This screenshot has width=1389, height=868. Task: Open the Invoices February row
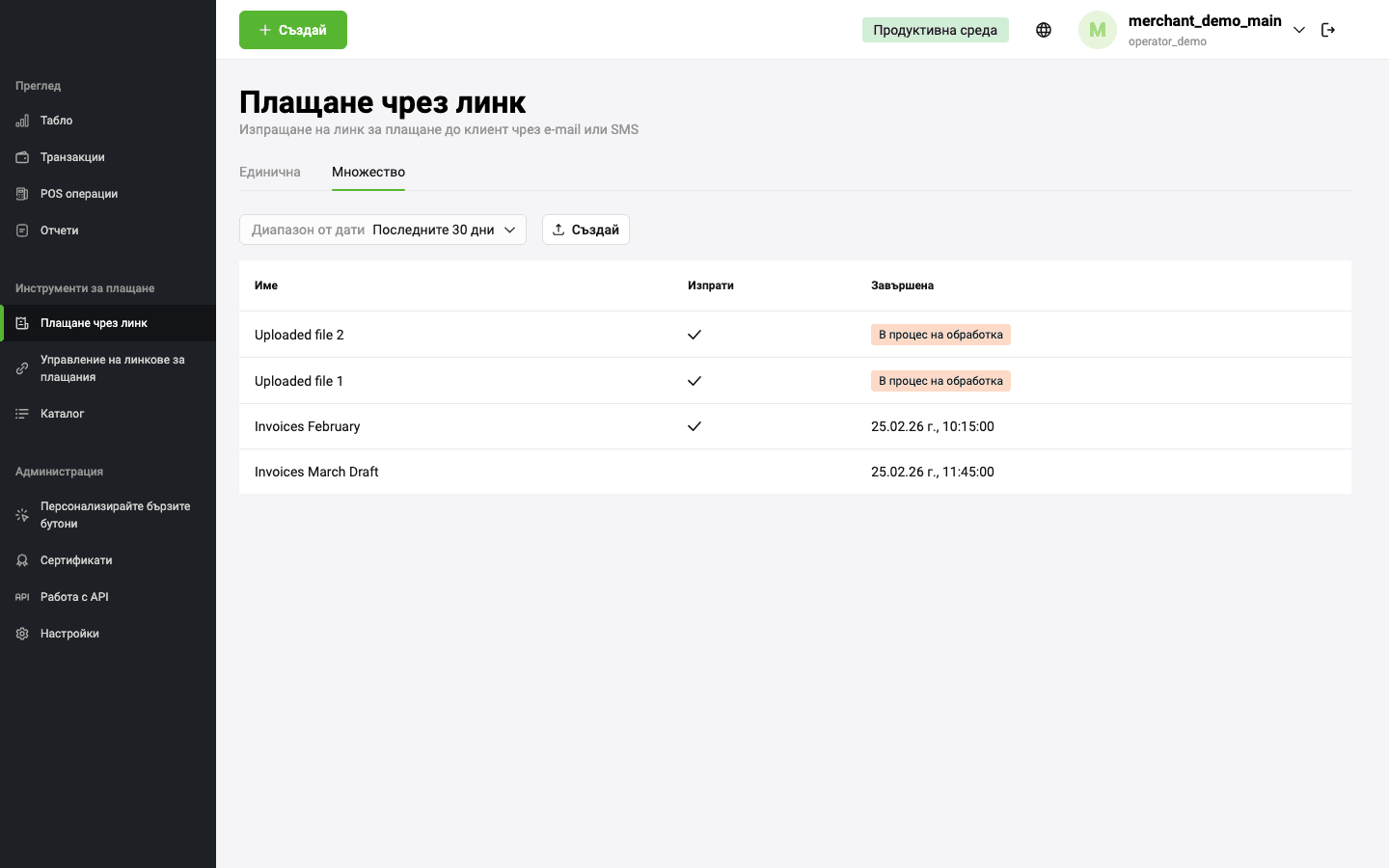pos(308,426)
